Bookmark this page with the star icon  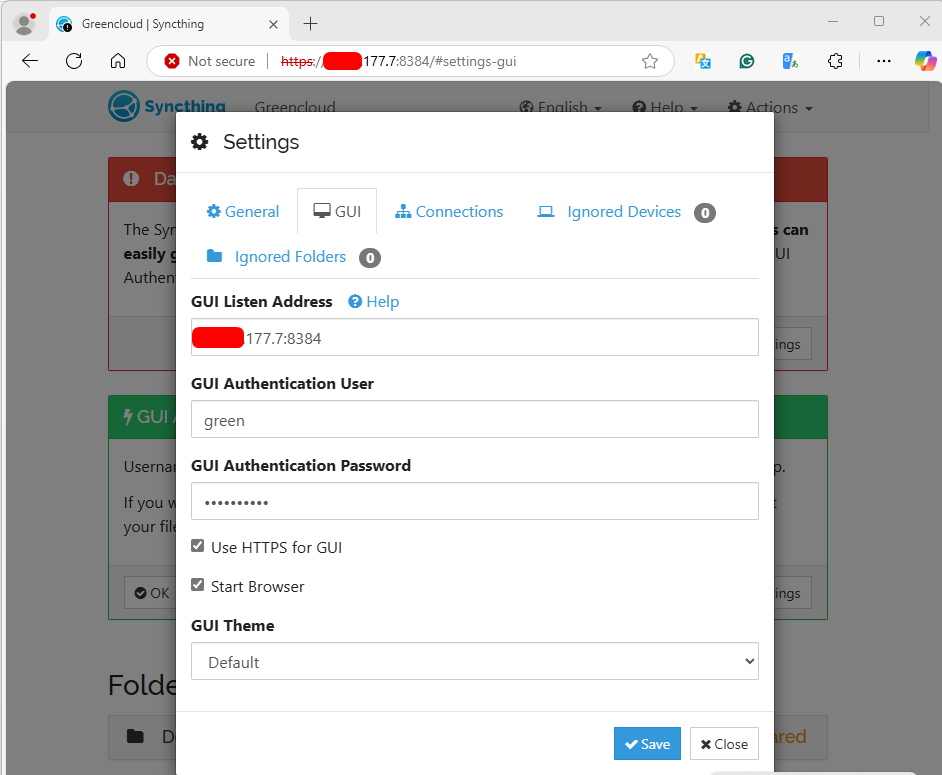pos(649,61)
